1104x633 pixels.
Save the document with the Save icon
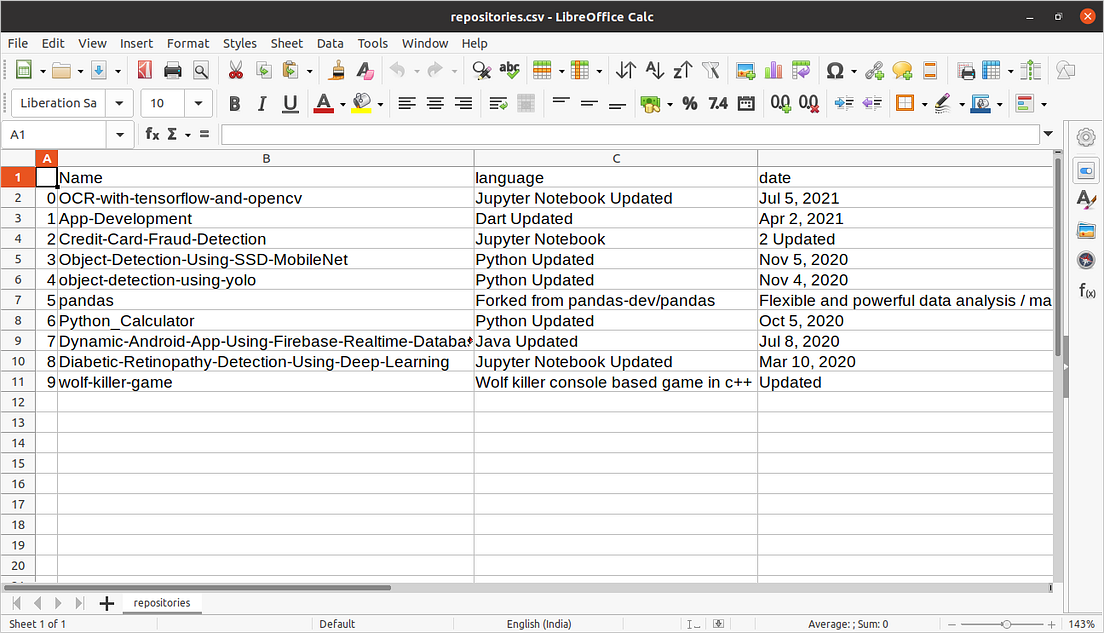point(99,70)
